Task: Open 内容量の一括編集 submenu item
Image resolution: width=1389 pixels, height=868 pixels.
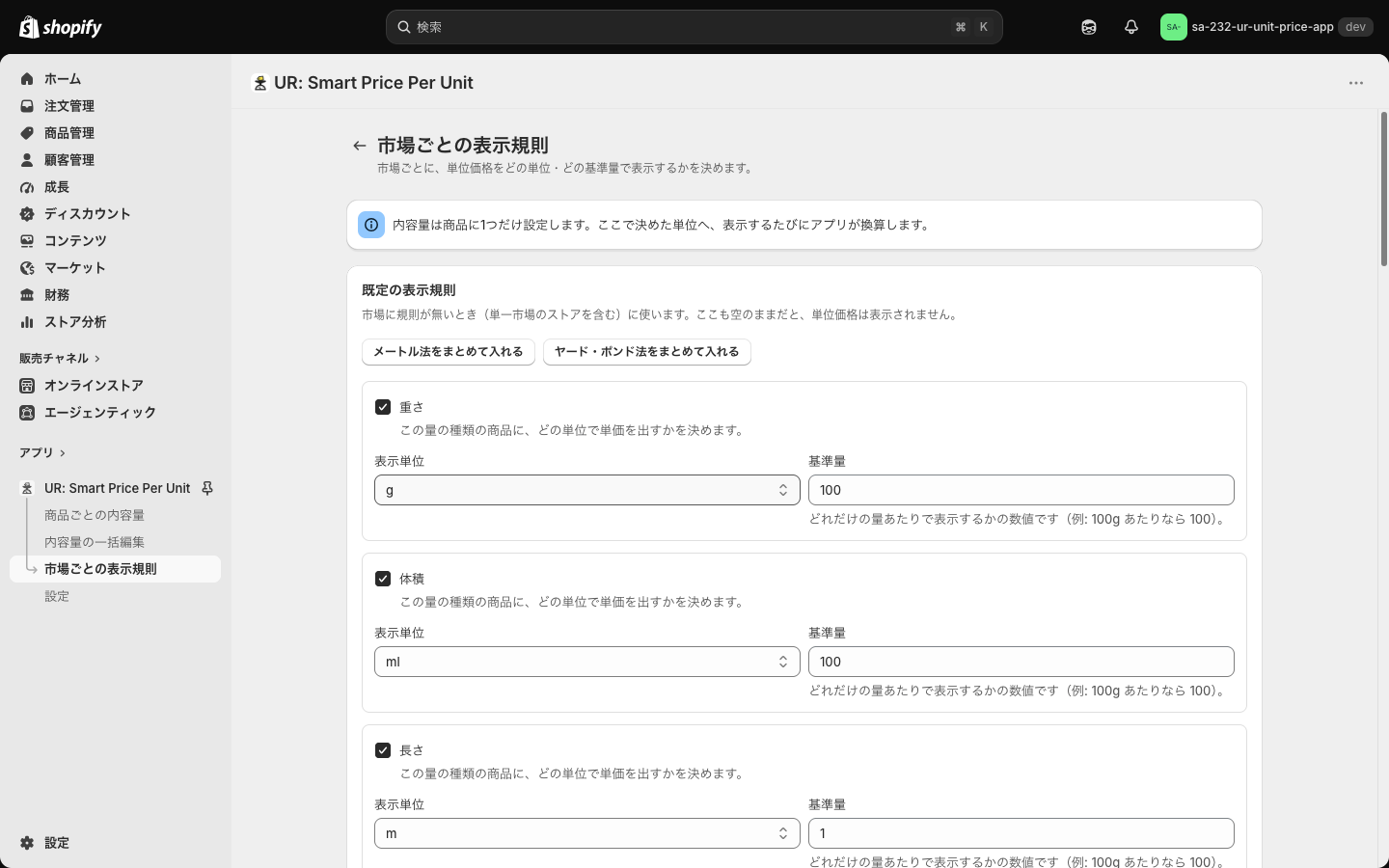Action: 95,542
